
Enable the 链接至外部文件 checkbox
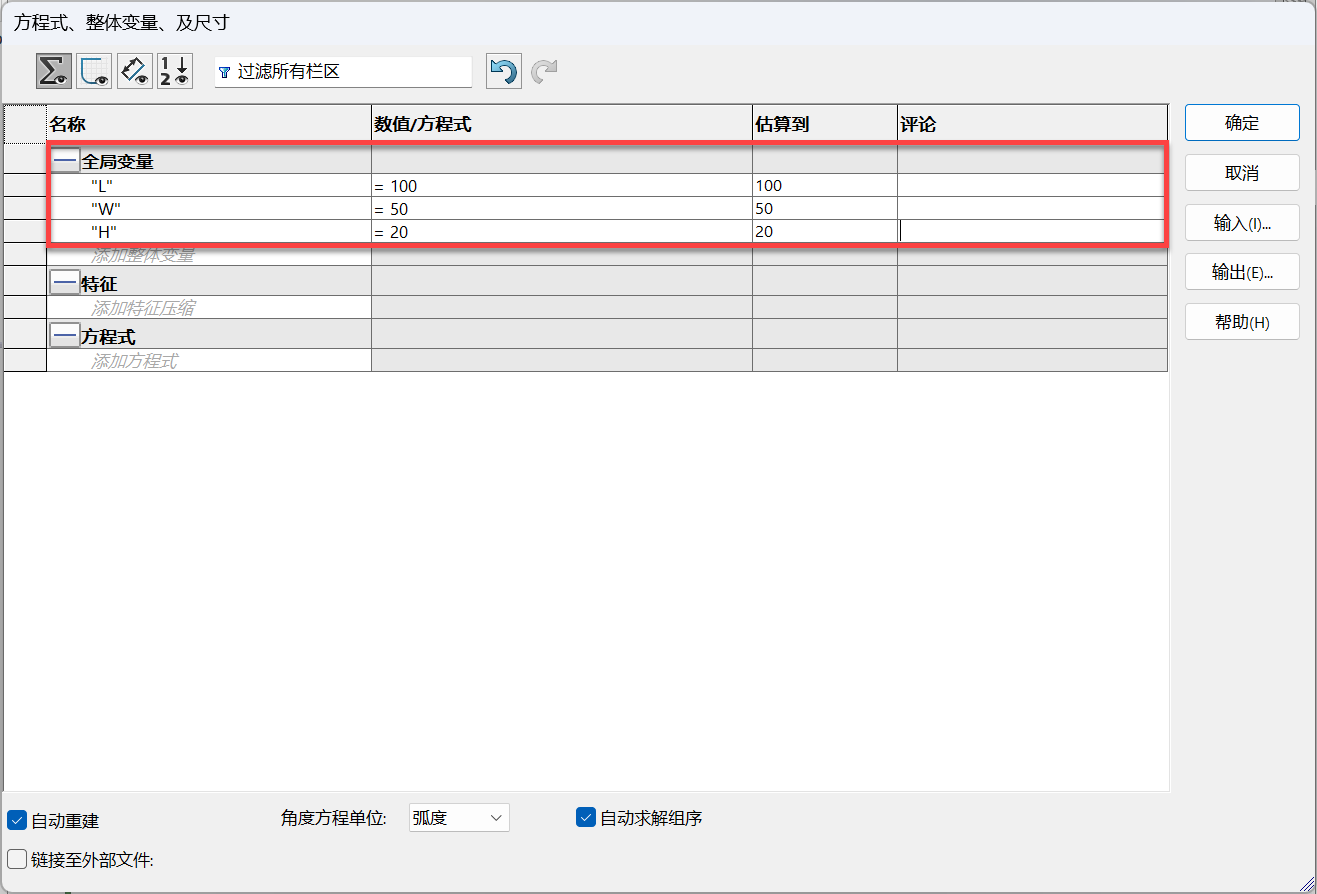(x=17, y=859)
